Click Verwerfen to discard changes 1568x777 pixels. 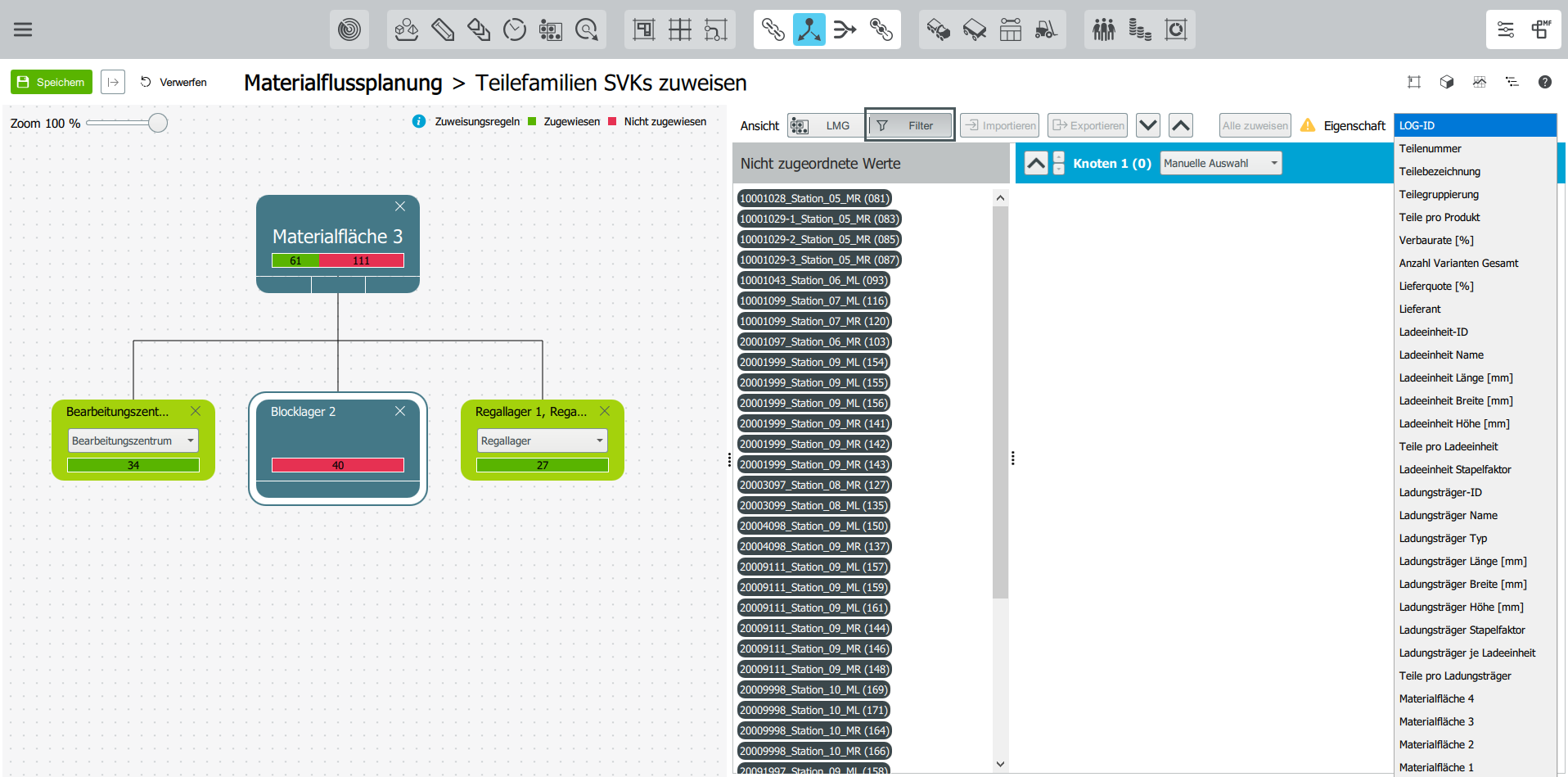click(173, 82)
